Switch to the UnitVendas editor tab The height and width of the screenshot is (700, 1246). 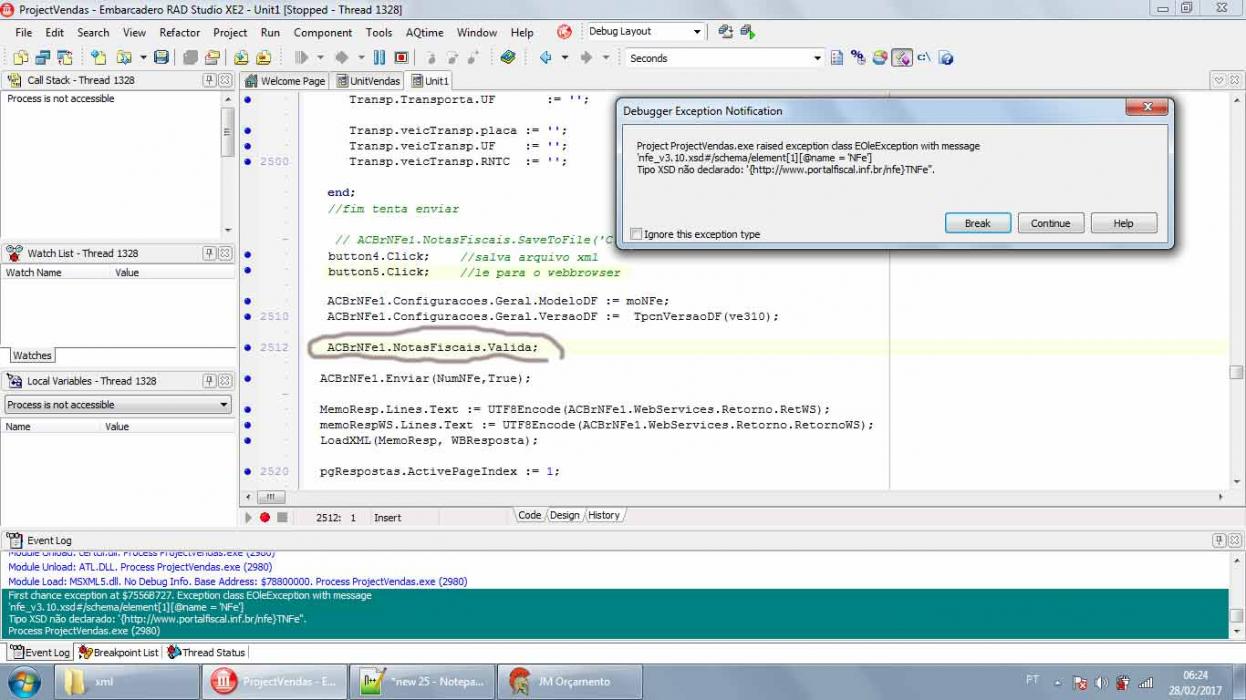368,81
